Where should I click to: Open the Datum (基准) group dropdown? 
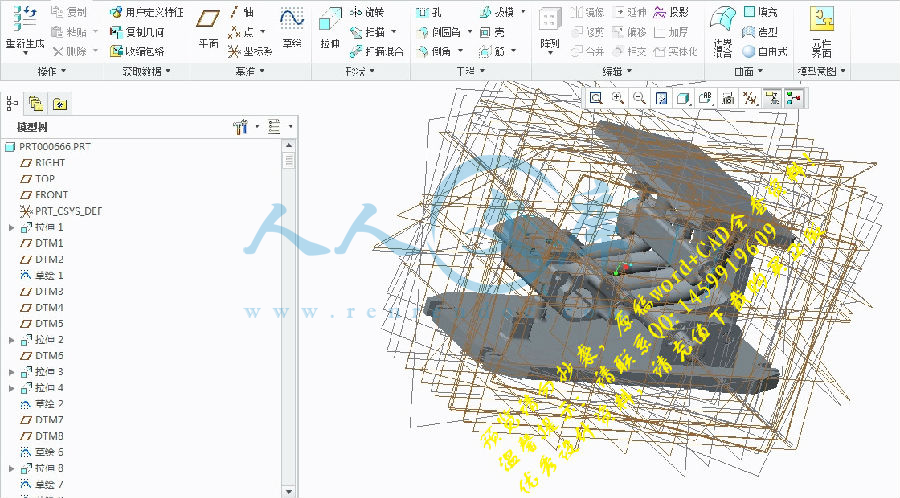250,71
